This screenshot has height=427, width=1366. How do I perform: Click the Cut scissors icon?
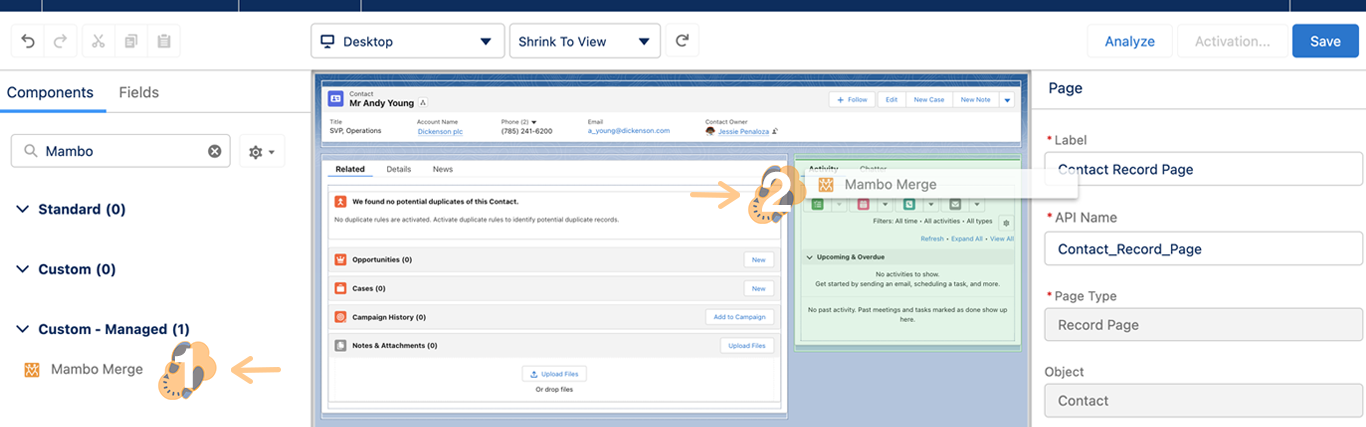(98, 41)
